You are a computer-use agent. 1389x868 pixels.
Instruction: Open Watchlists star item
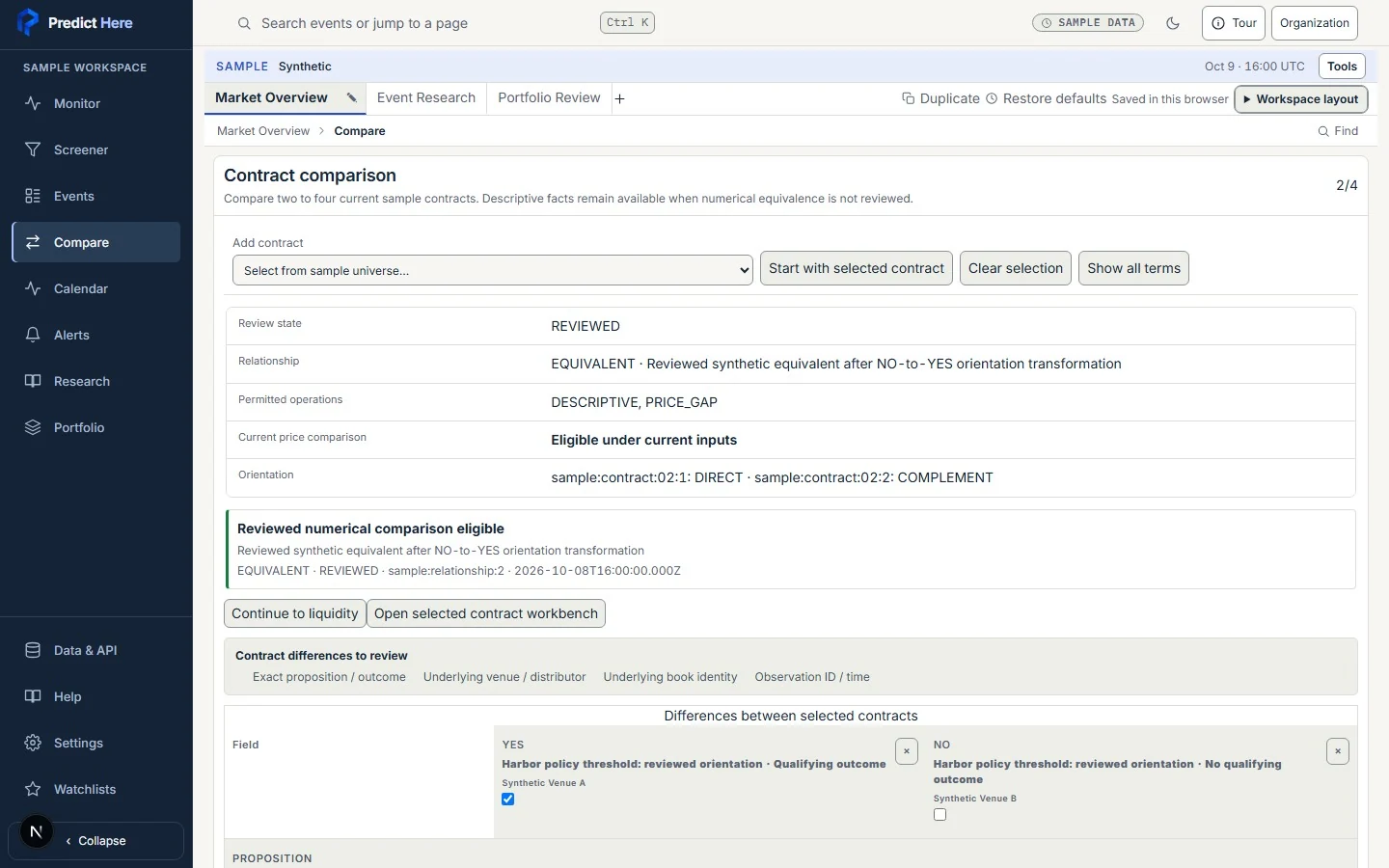click(x=95, y=789)
